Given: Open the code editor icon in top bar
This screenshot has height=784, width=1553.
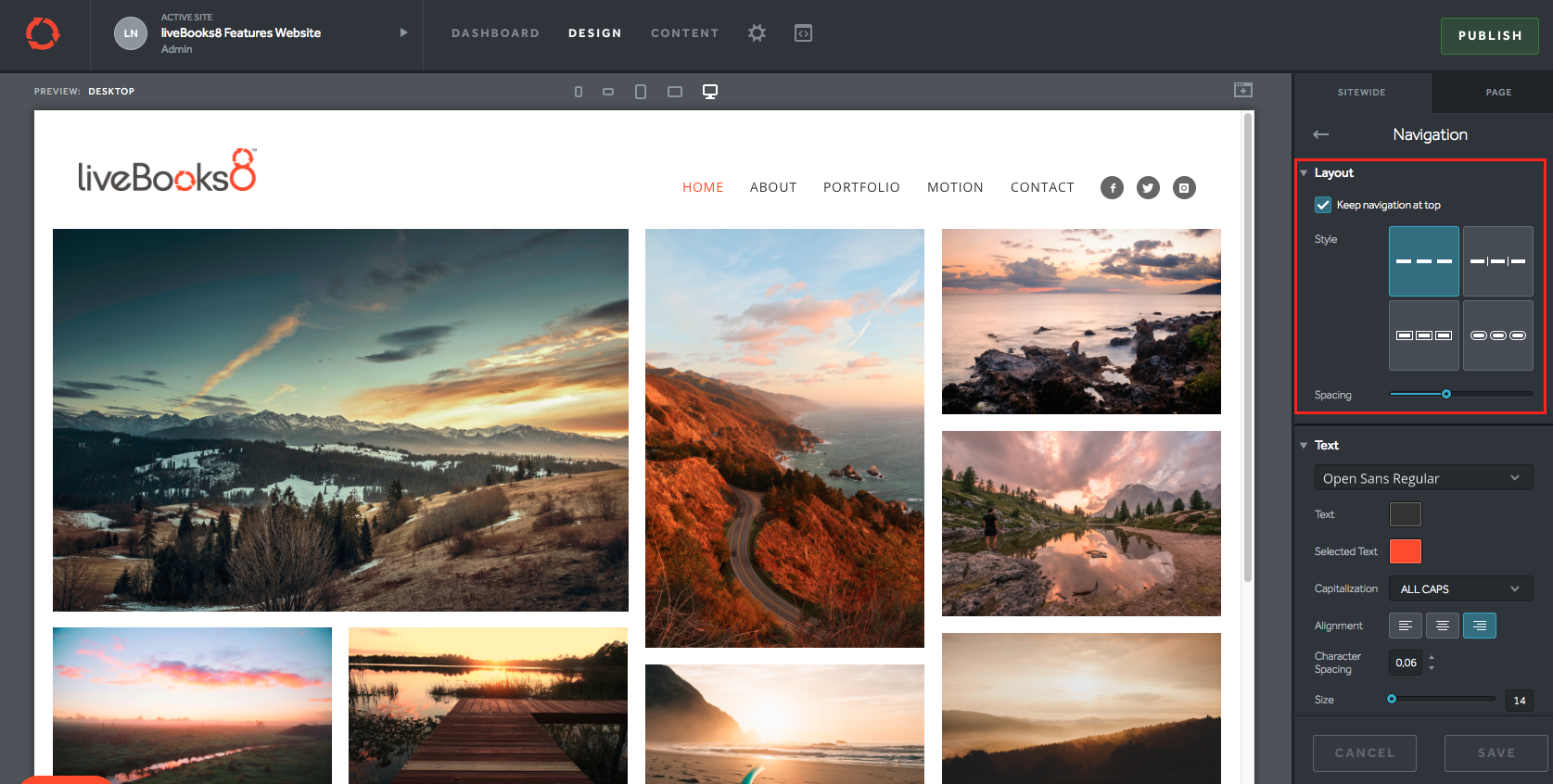Looking at the screenshot, I should (x=803, y=33).
